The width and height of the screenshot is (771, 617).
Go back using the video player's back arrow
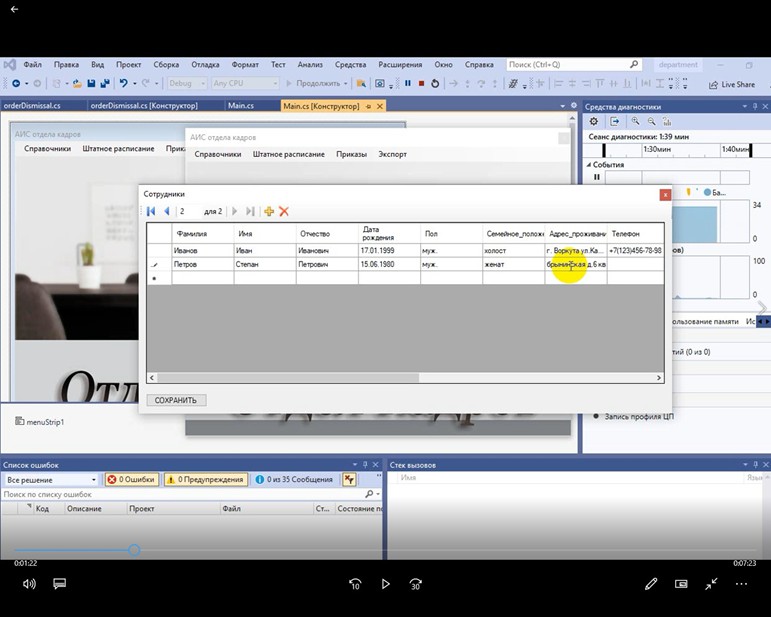tap(14, 9)
